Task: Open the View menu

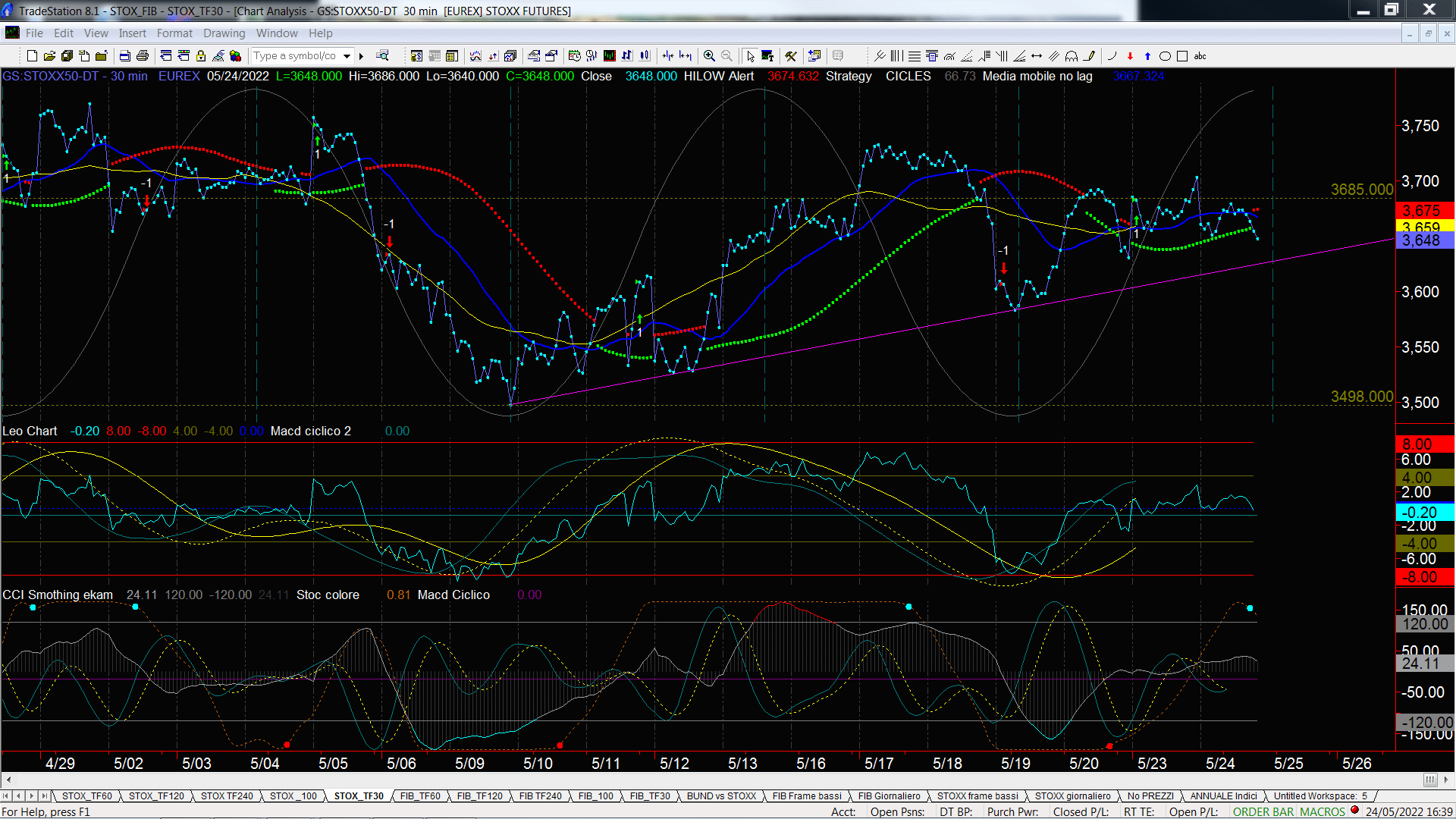Action: click(96, 33)
